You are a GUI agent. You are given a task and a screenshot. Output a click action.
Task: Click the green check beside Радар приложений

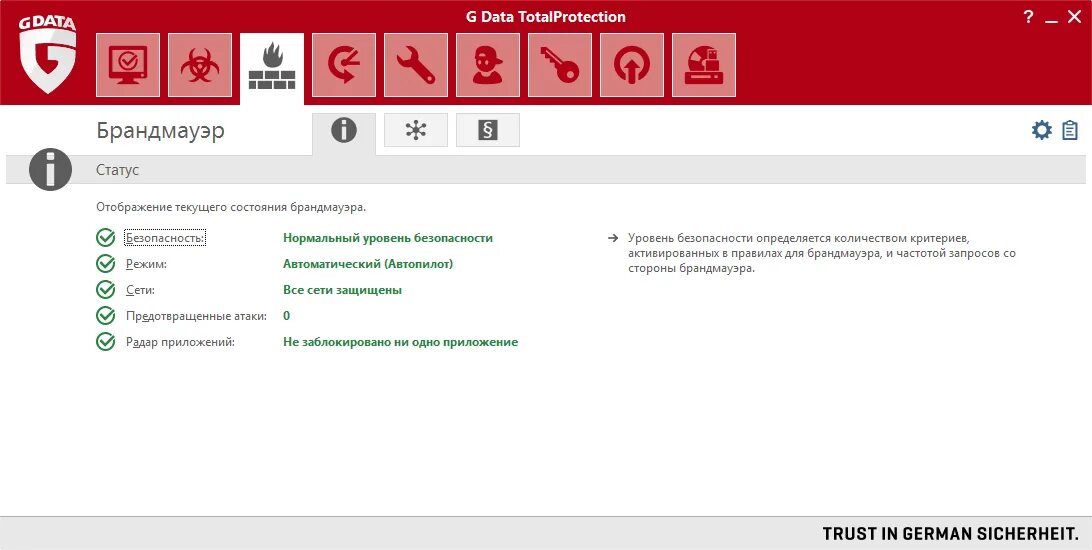click(105, 342)
